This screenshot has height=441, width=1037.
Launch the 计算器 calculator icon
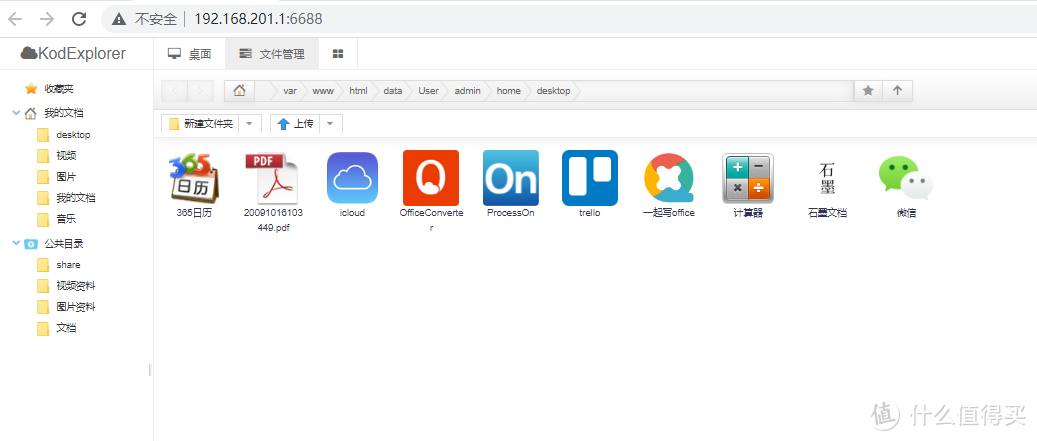[747, 178]
